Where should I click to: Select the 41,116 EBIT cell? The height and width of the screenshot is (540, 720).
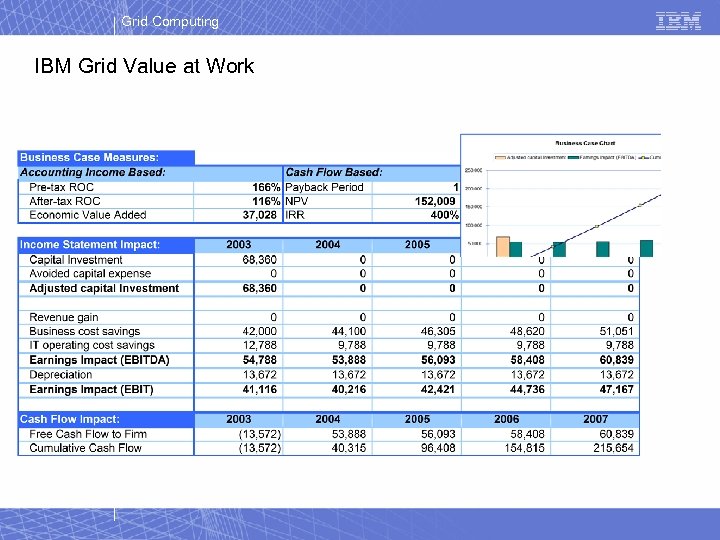coord(259,389)
